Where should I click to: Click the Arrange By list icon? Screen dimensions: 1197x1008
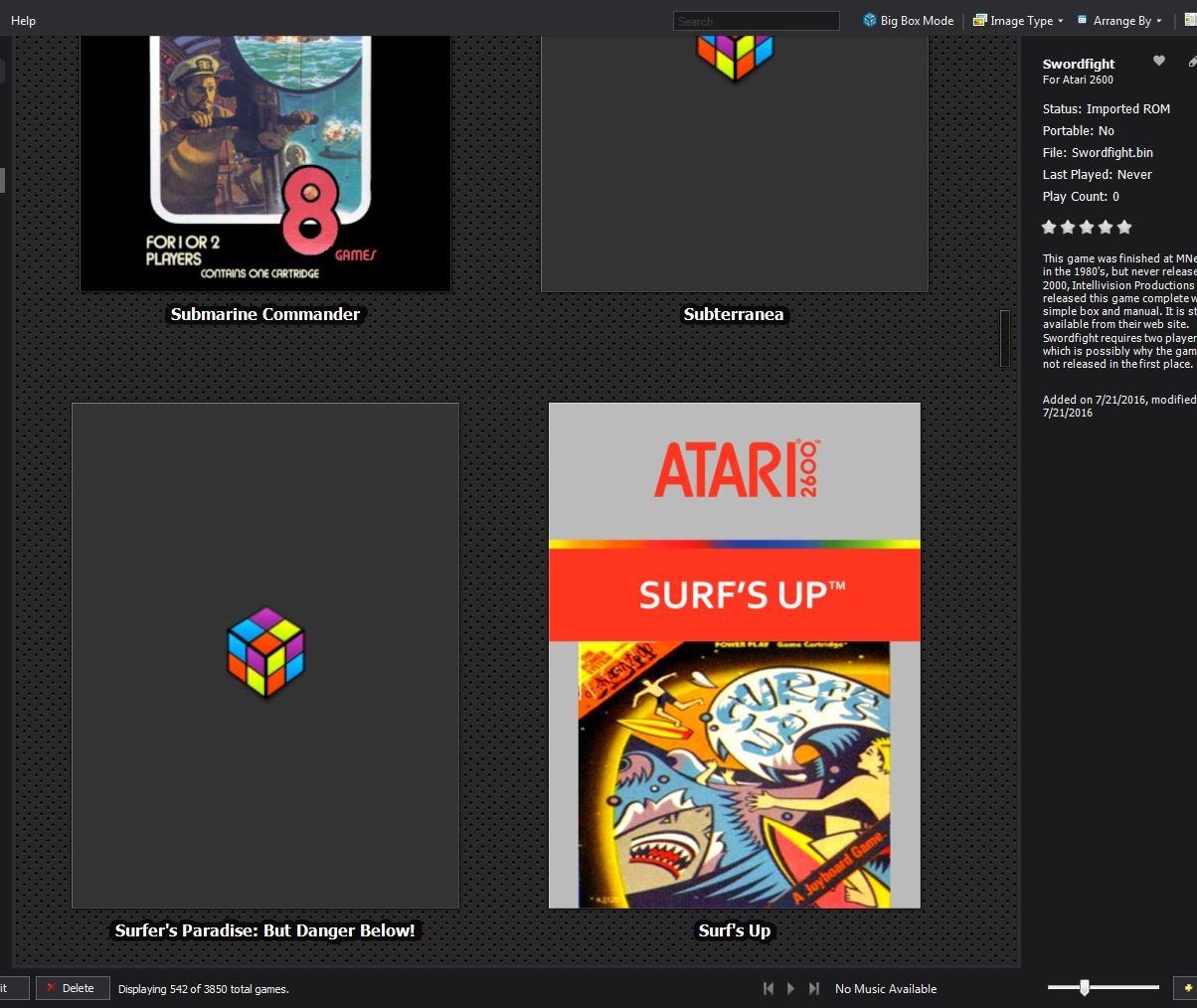click(1083, 20)
